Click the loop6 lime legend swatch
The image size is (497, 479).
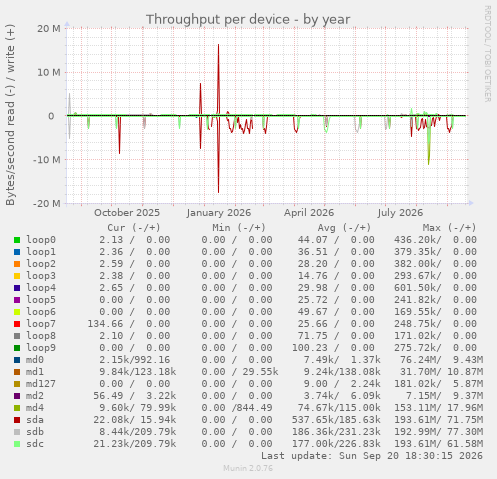[x=17, y=312]
